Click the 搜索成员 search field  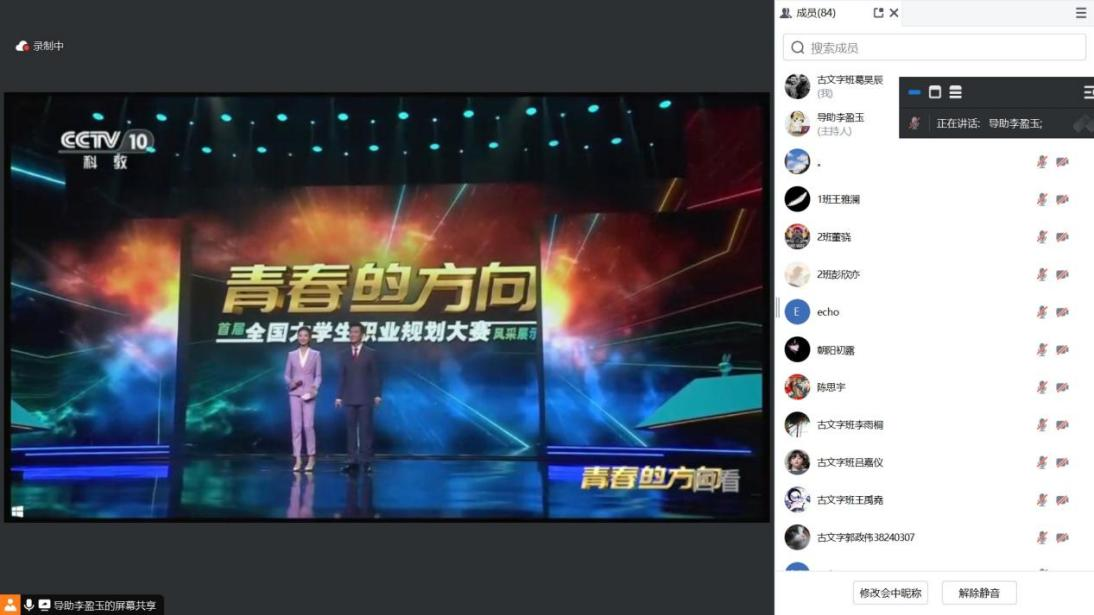point(934,47)
